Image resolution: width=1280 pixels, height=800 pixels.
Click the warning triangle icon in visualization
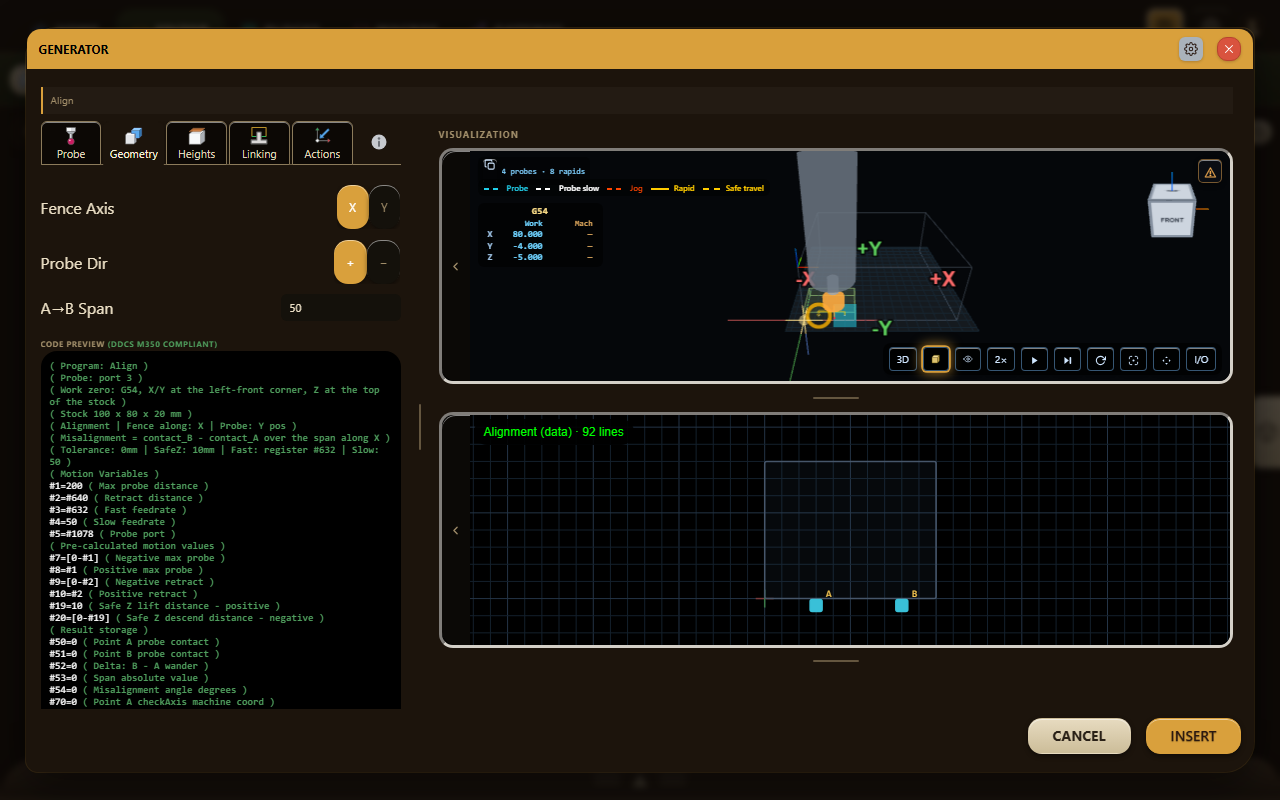coord(1210,172)
